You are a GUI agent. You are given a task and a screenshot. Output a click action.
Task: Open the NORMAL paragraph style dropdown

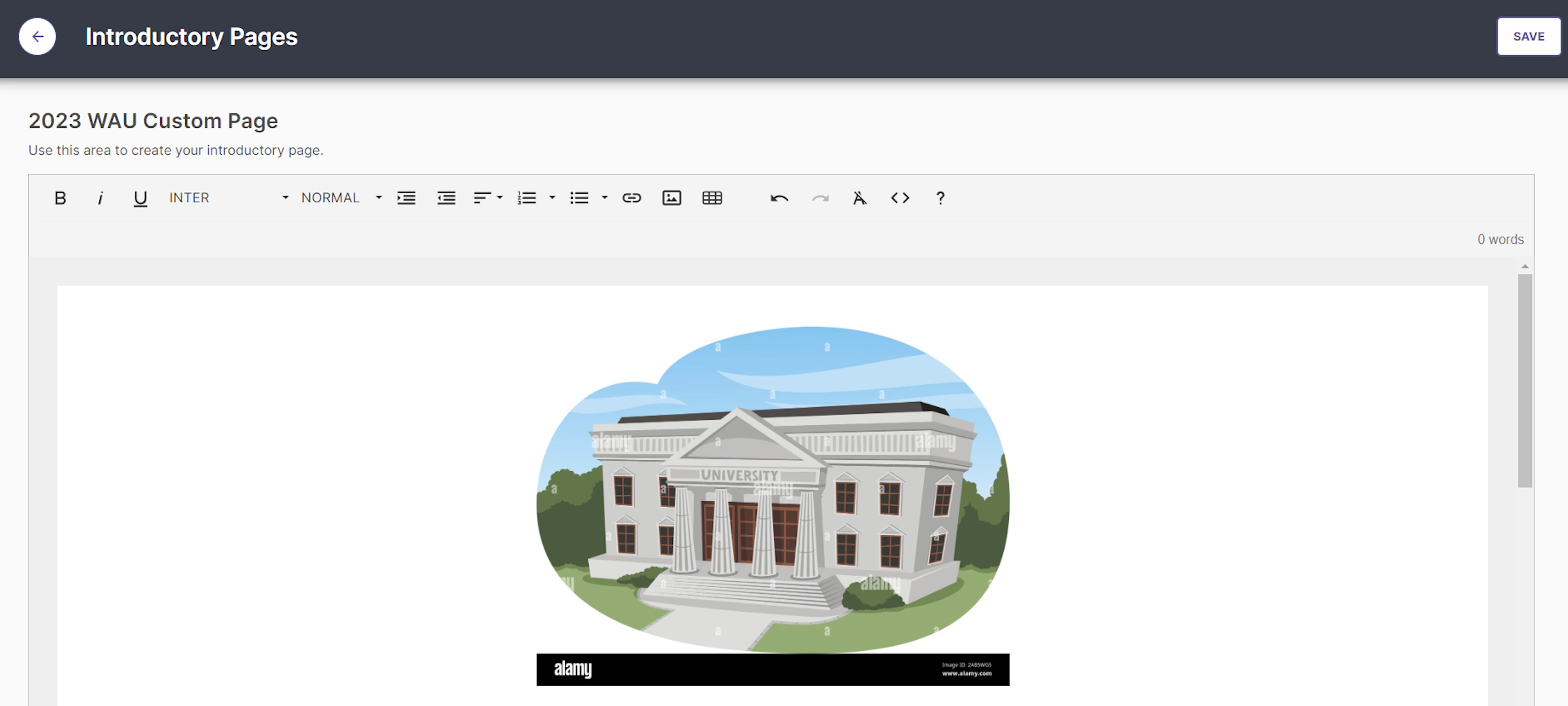click(342, 198)
